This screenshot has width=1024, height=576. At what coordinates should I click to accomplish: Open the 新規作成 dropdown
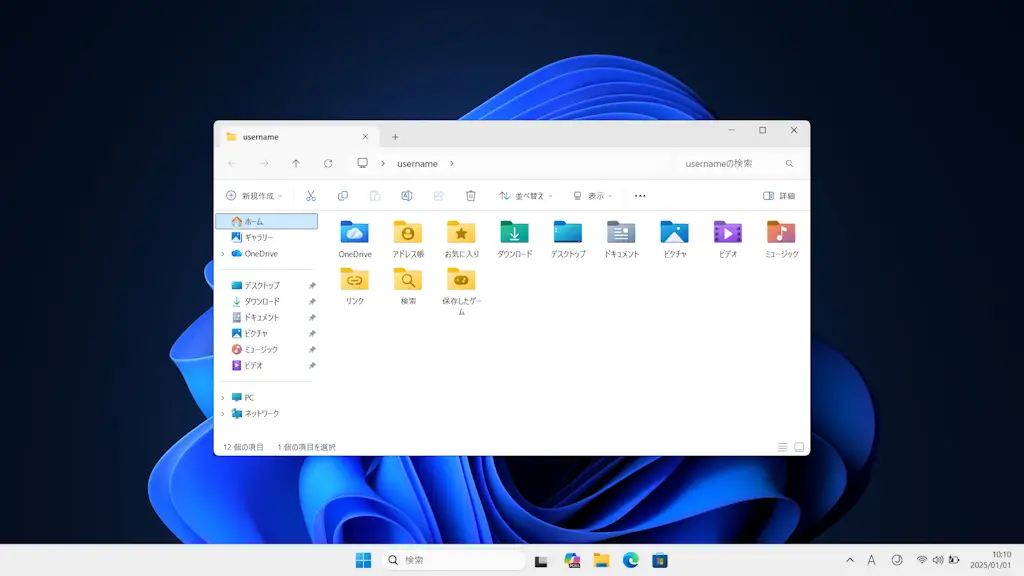tap(254, 196)
